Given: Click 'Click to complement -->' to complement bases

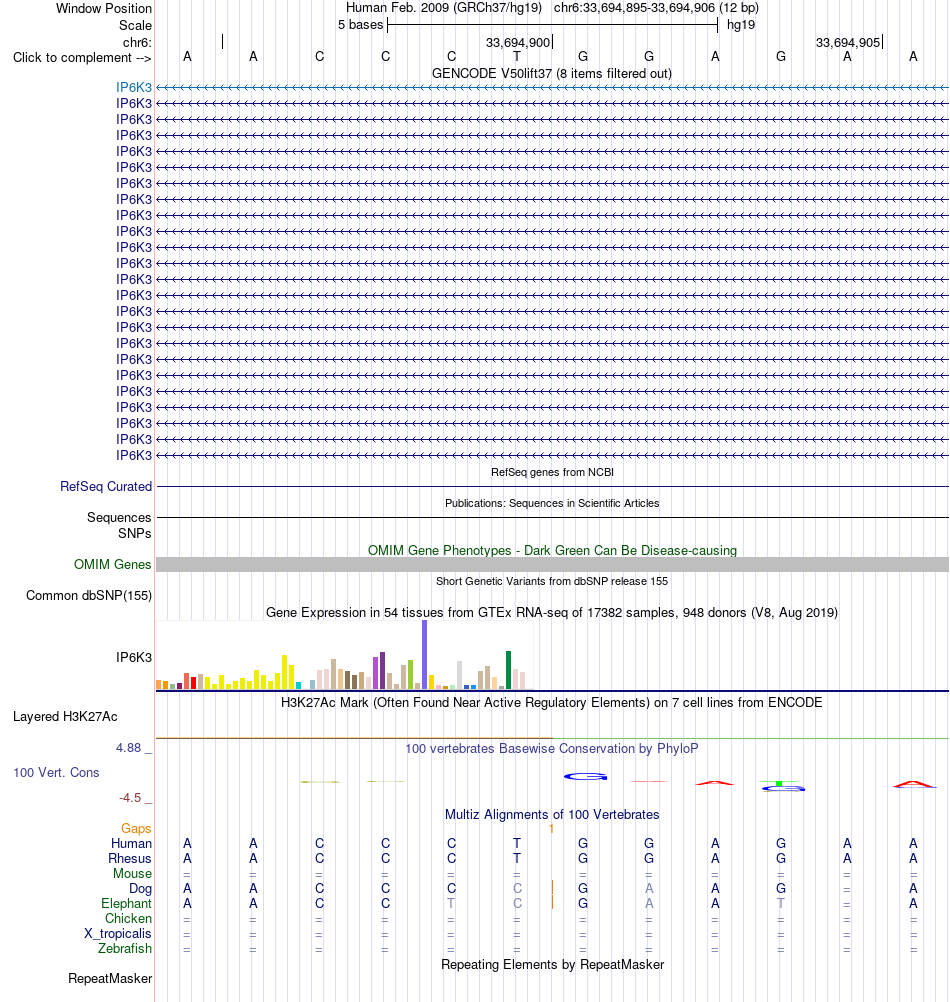Looking at the screenshot, I should point(82,58).
